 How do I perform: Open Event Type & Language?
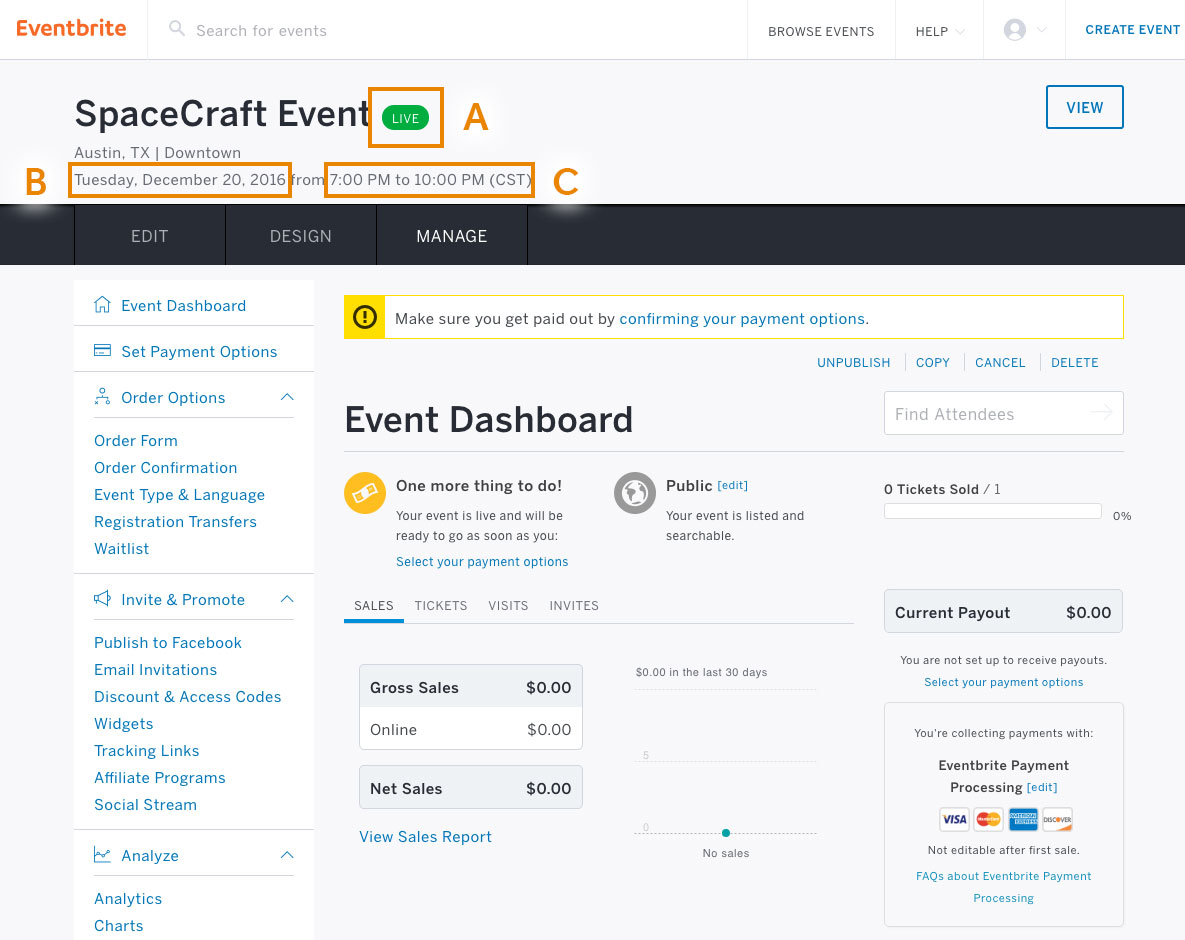coord(179,494)
